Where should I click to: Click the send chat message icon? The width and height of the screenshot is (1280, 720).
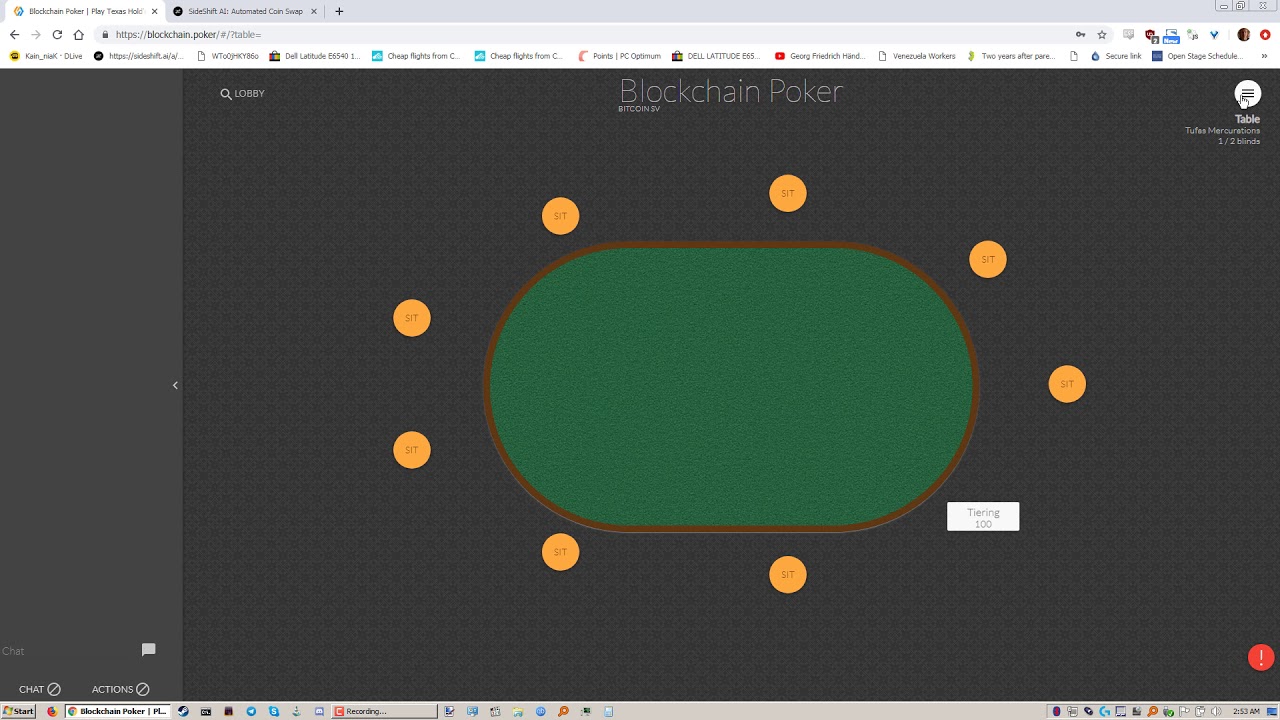point(148,650)
